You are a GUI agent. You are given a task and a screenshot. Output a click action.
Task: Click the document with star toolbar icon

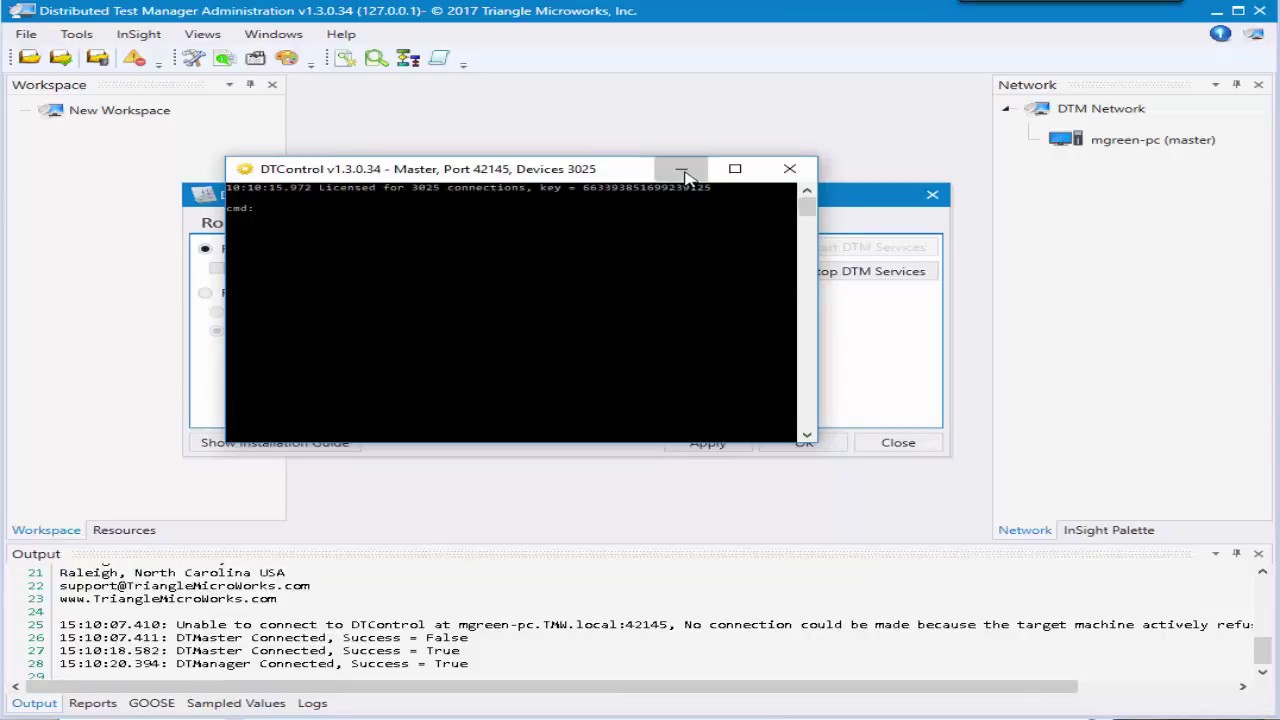point(345,59)
